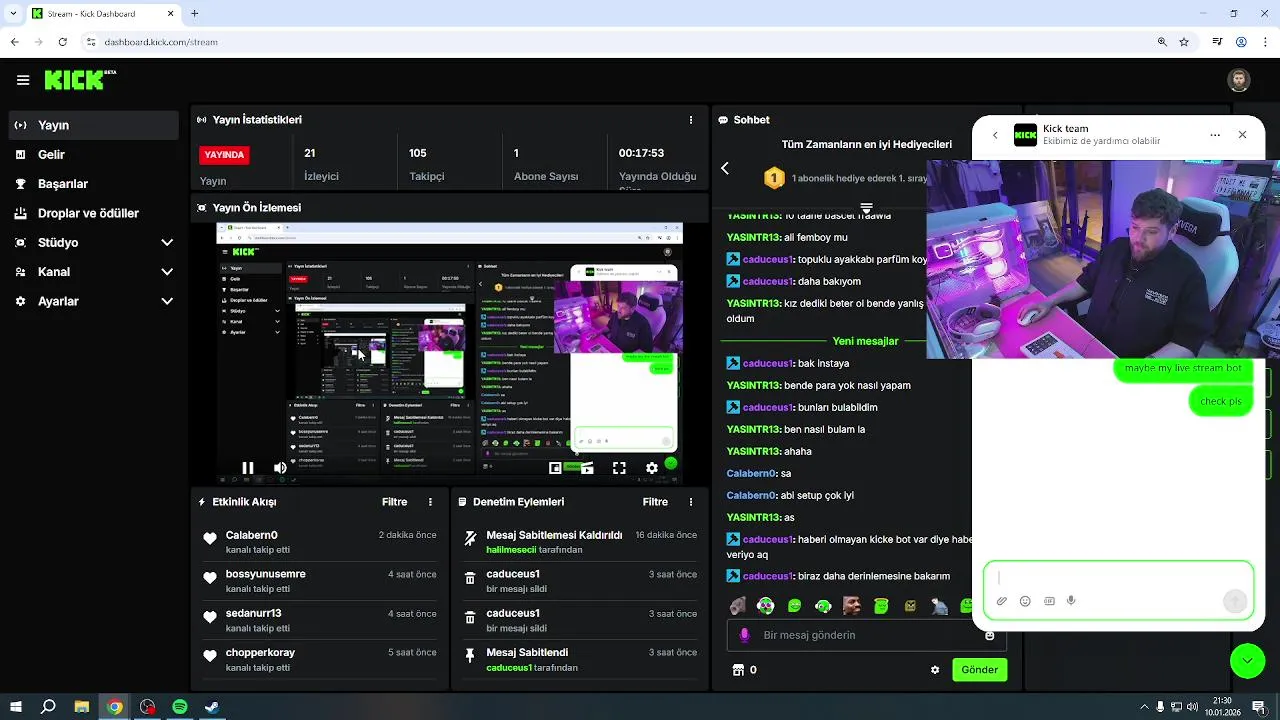Screen dimensions: 1280x720
Task: Jump to Yeni mesajlar divider
Action: (865, 341)
